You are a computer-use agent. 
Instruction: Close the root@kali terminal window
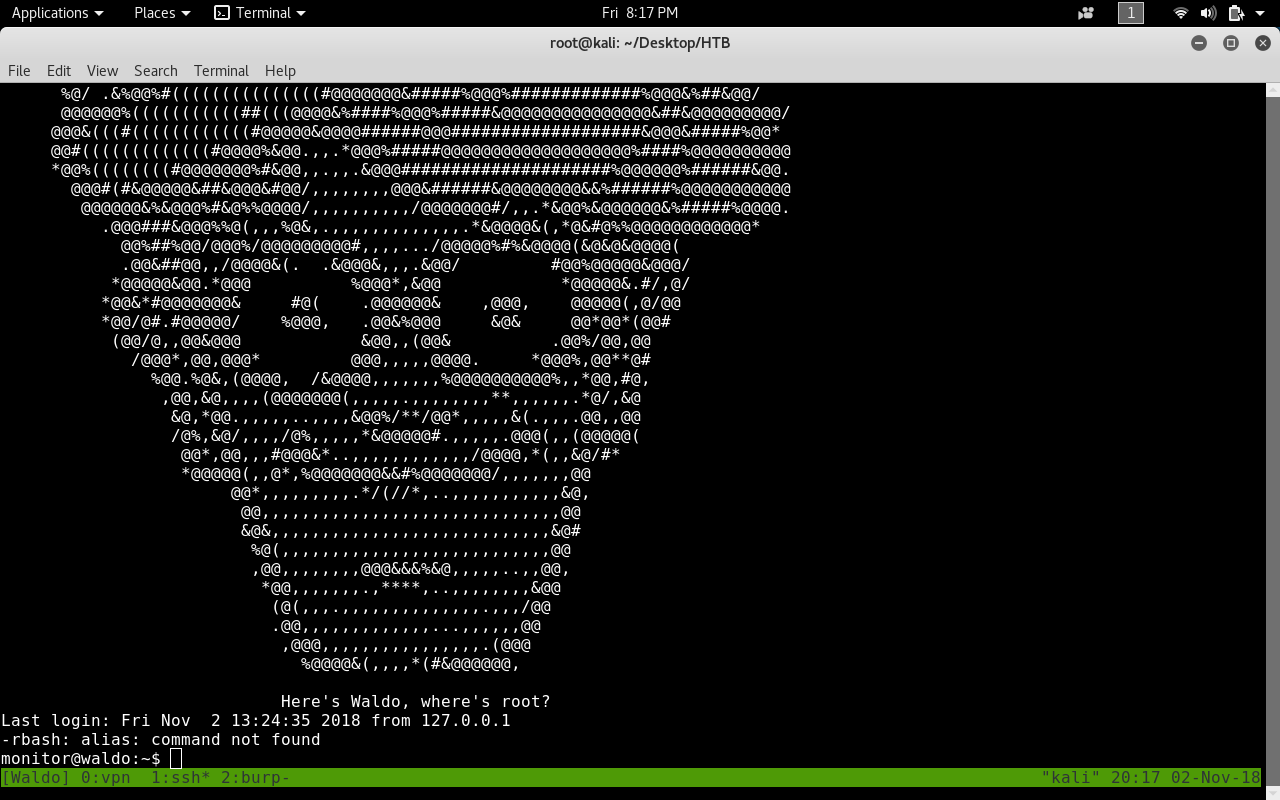pos(1262,43)
